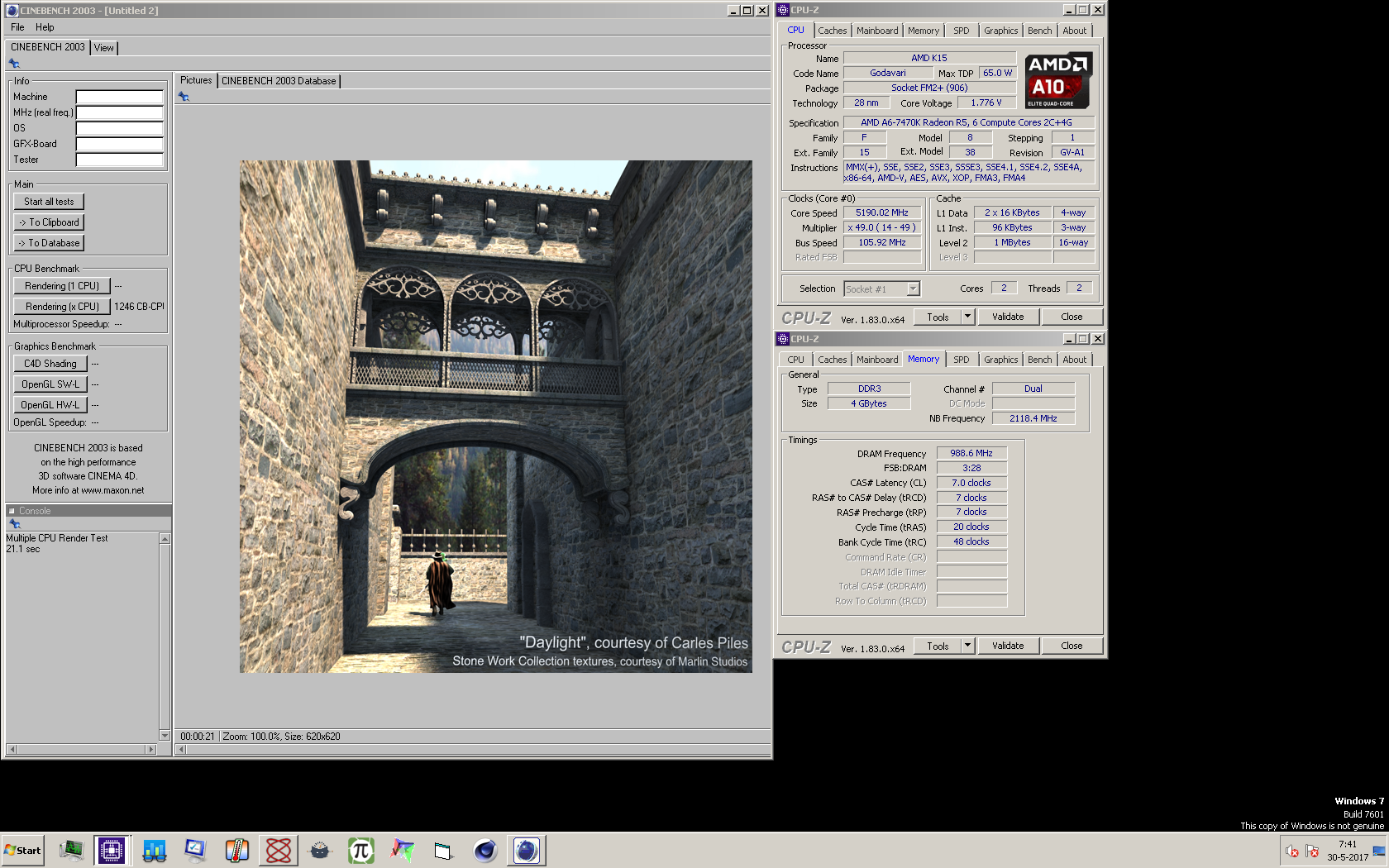1389x868 pixels.
Task: Switch to CINEBENCH 2003 Database tab
Action: click(x=279, y=81)
